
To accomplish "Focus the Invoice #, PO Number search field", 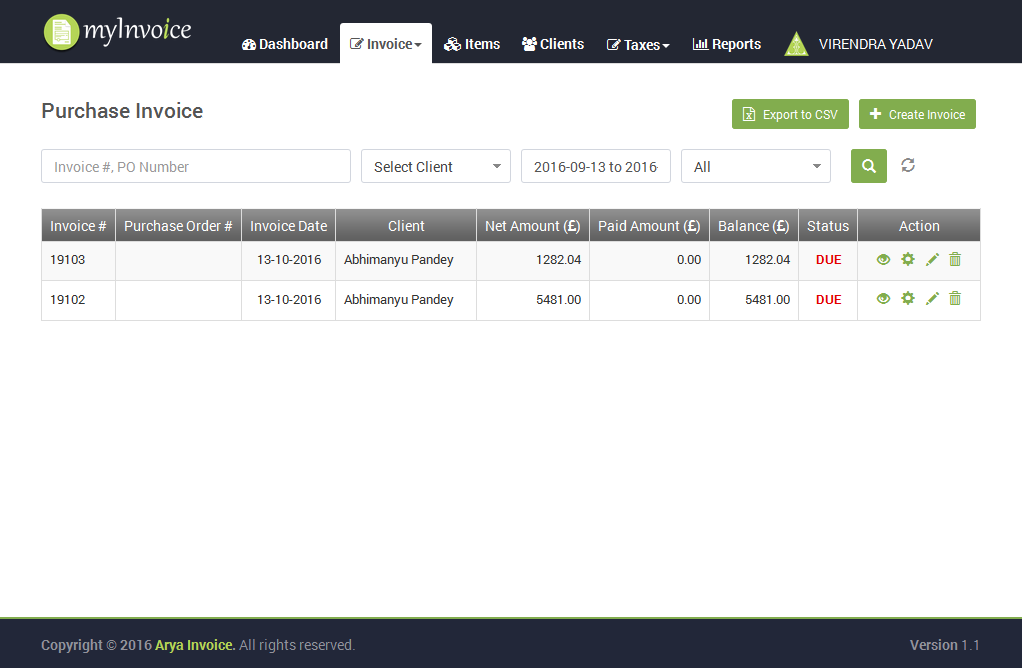I will (x=196, y=167).
